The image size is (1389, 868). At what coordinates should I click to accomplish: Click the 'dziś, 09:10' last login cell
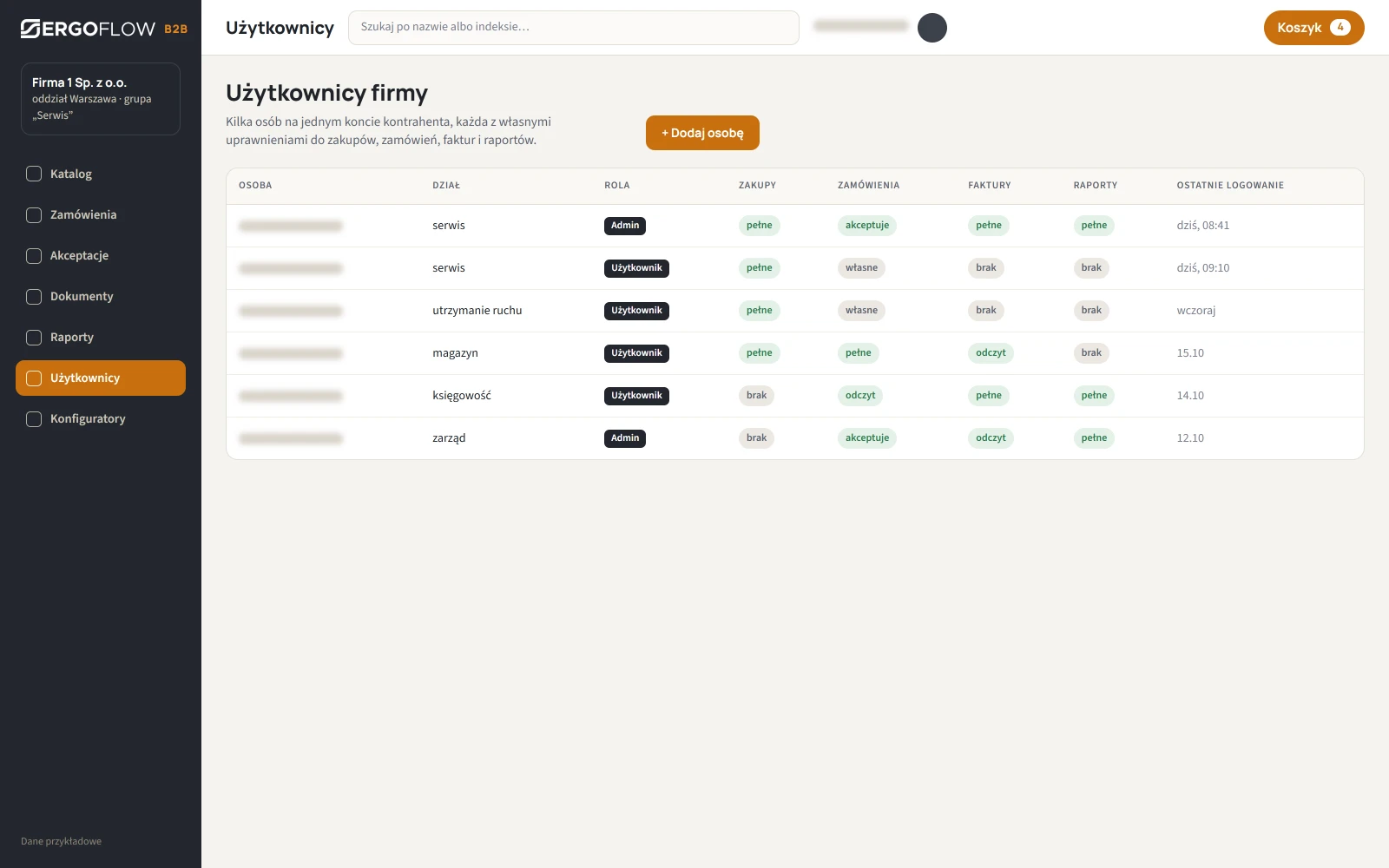coord(1203,268)
